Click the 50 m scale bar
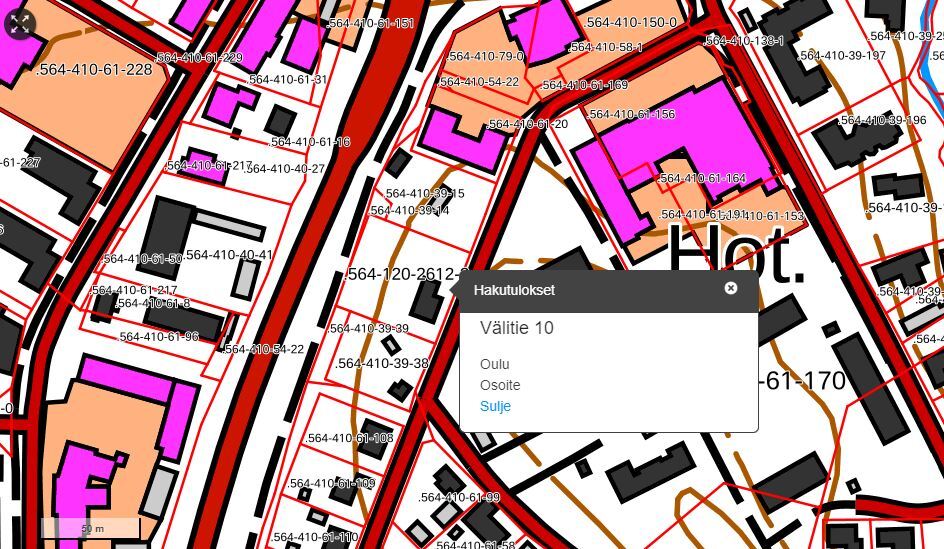This screenshot has height=549, width=944. click(x=93, y=528)
